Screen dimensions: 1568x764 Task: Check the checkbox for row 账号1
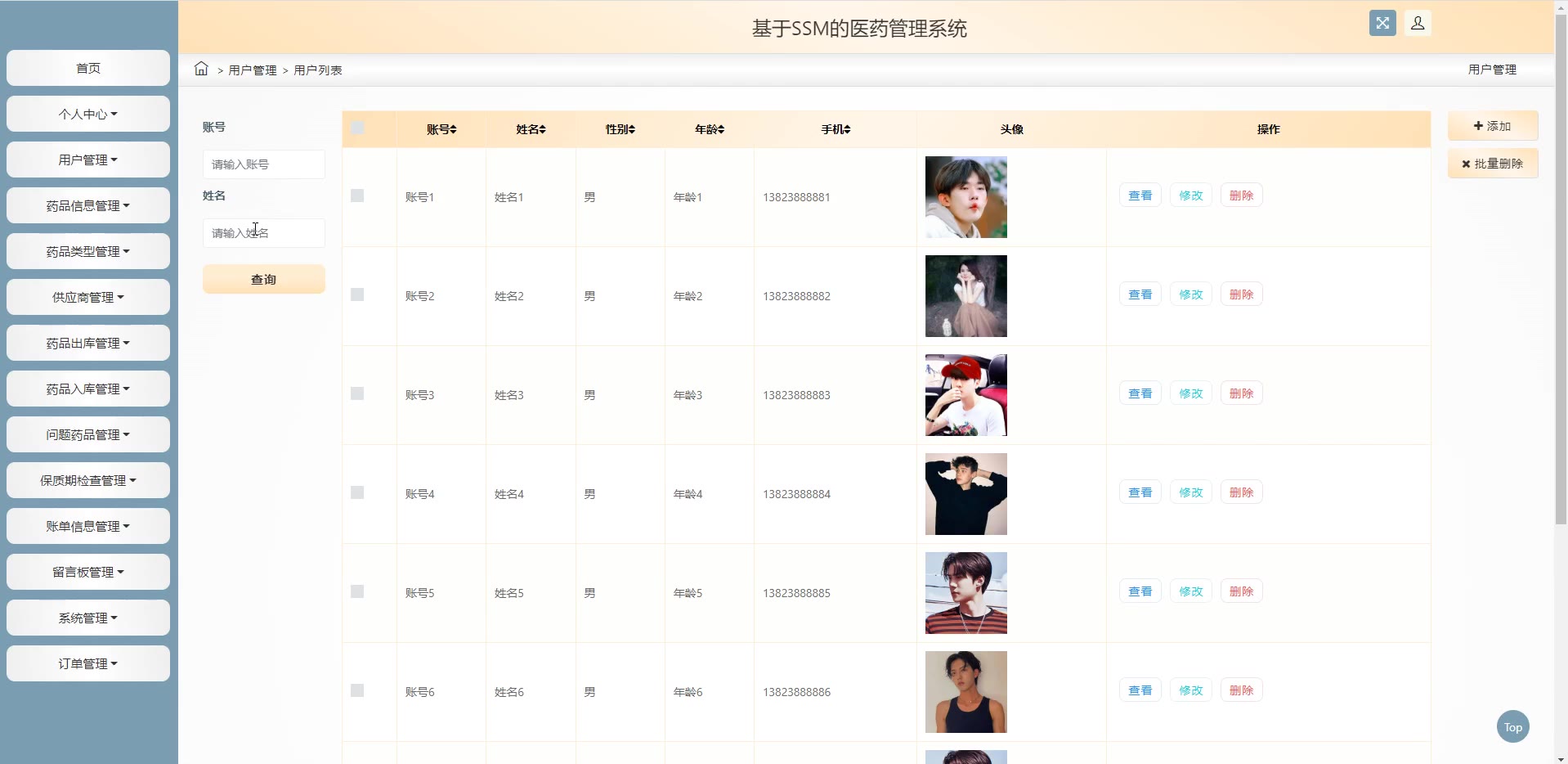pos(357,195)
